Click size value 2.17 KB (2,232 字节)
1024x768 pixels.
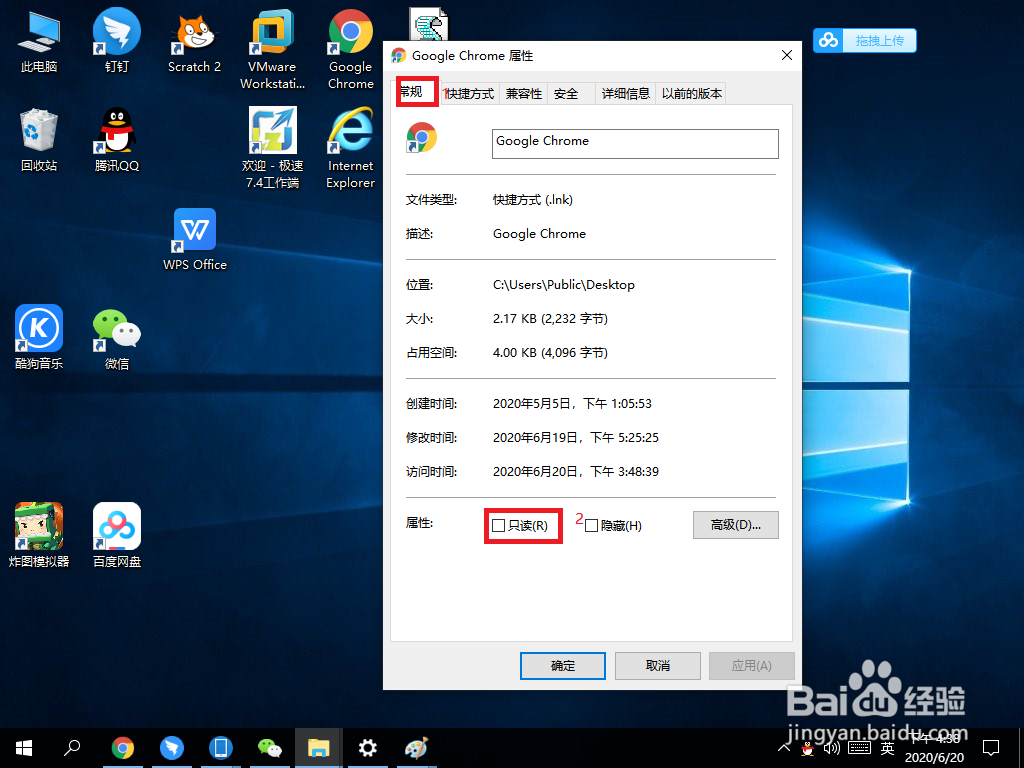point(550,319)
